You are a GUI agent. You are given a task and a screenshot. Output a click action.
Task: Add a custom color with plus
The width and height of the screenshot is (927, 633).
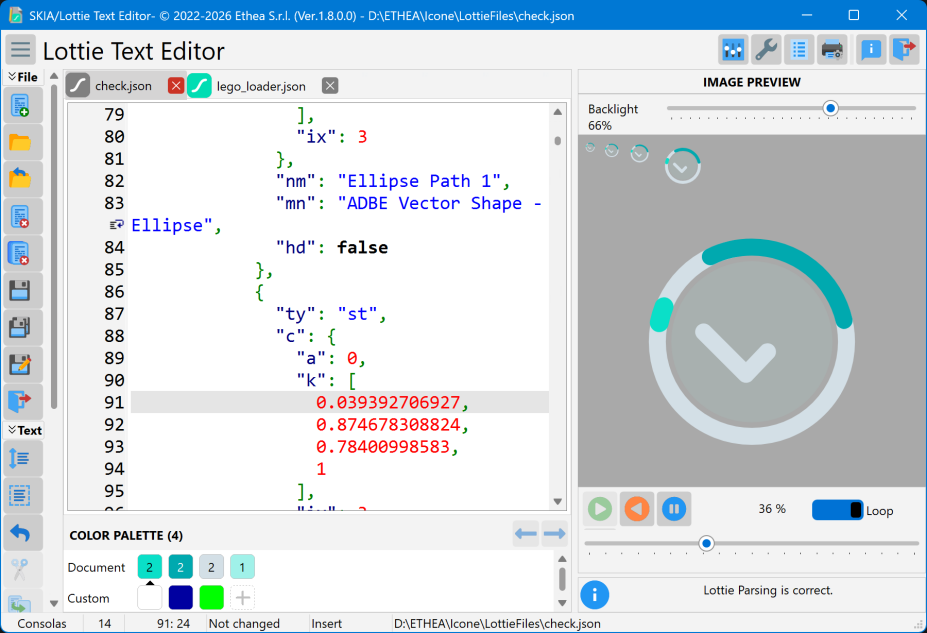tap(242, 598)
